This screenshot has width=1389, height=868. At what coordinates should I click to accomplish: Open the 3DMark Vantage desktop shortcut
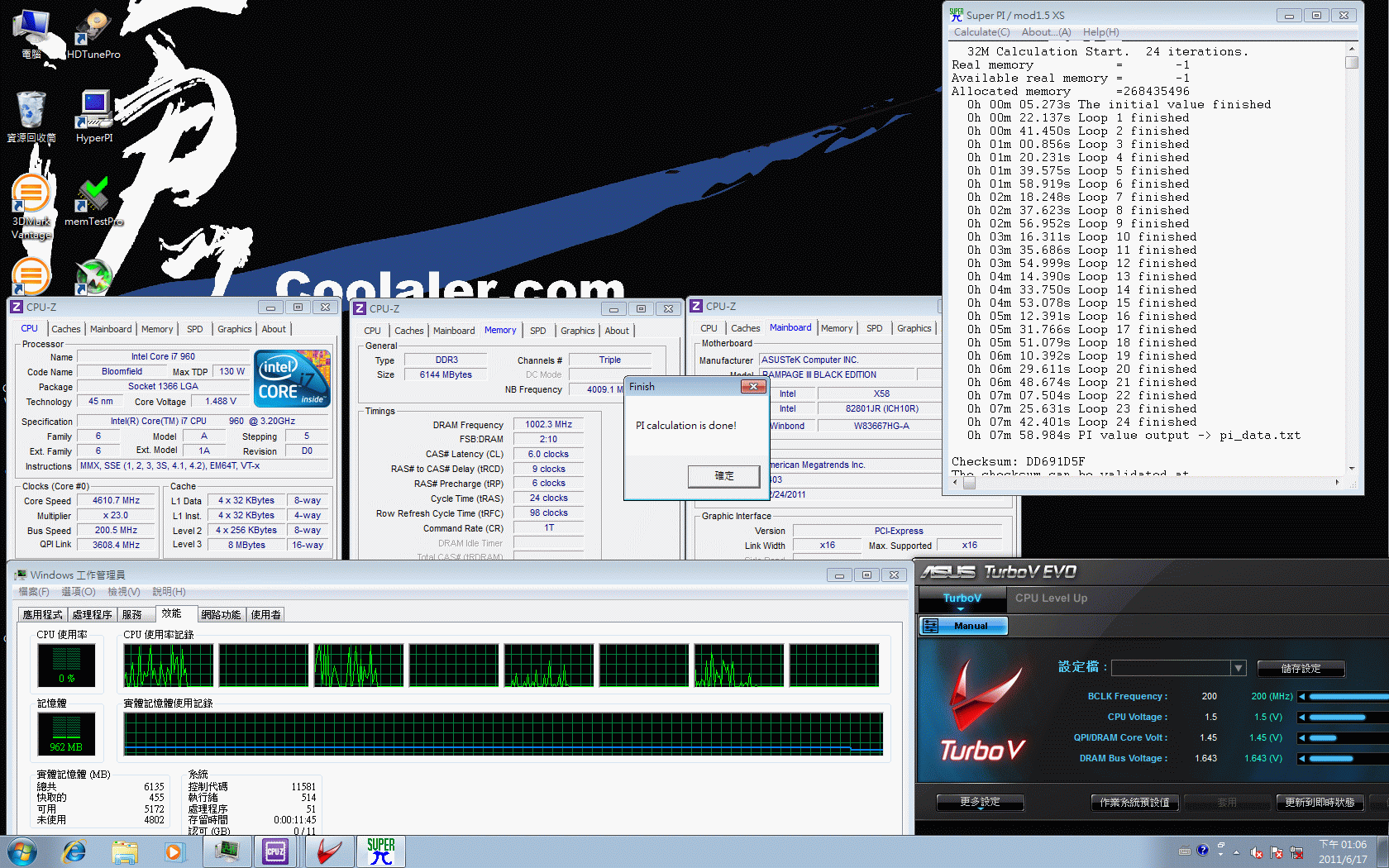coord(31,207)
